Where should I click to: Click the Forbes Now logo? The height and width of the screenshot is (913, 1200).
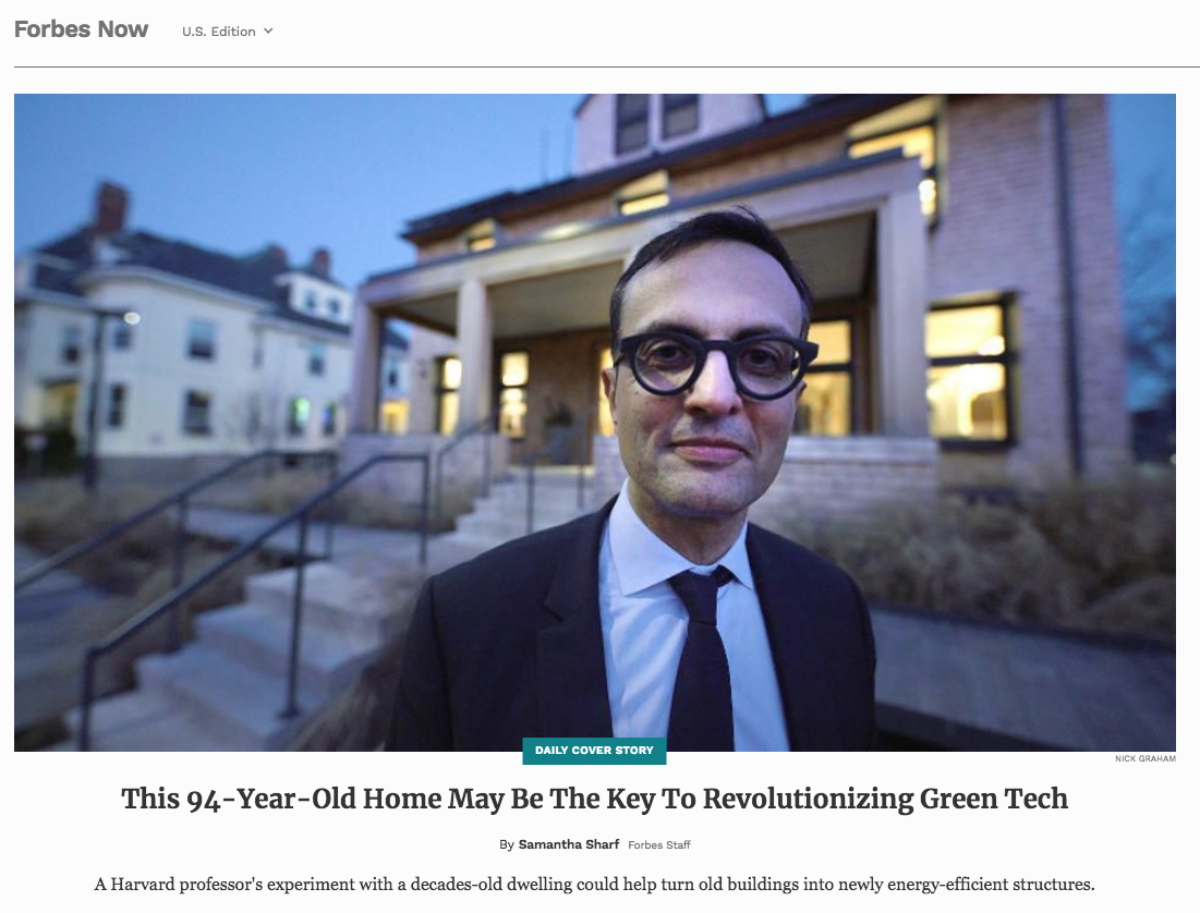81,30
